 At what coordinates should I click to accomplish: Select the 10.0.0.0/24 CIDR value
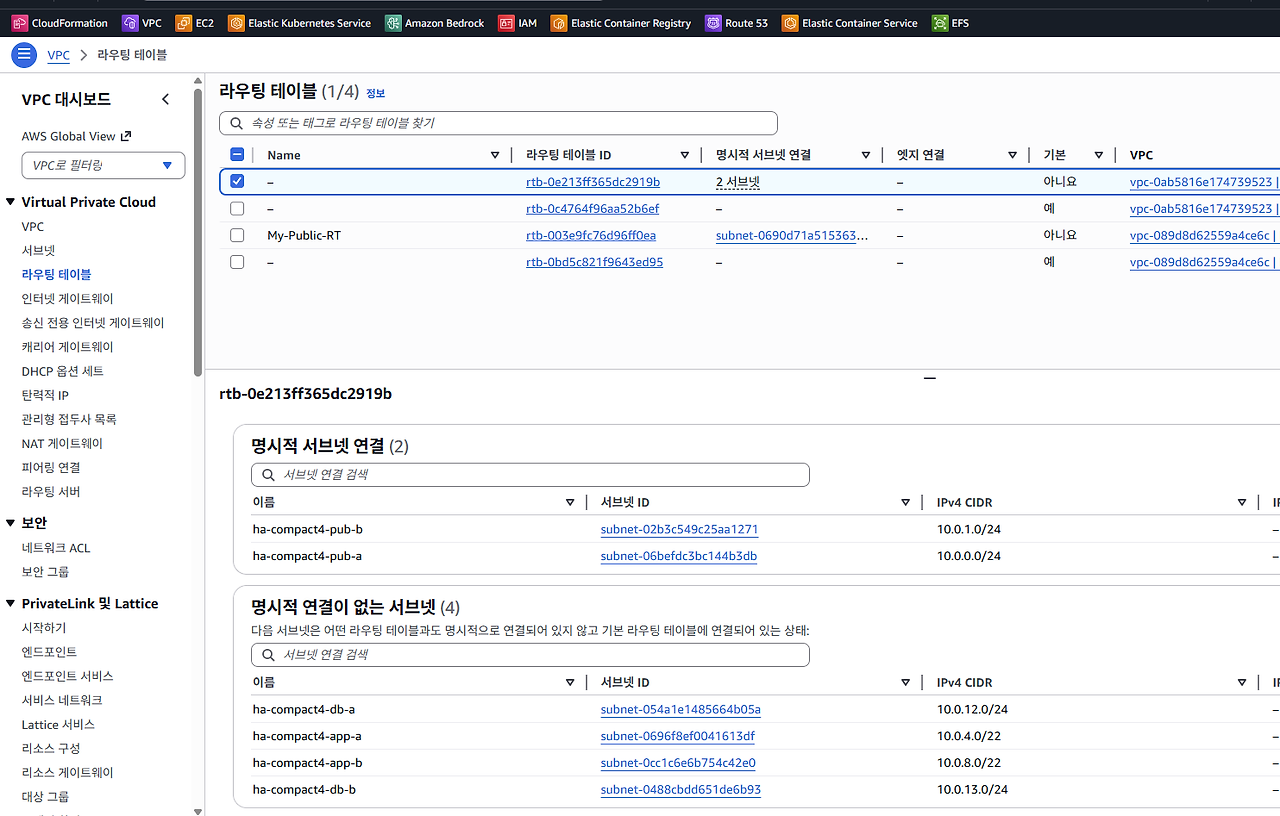[969, 556]
